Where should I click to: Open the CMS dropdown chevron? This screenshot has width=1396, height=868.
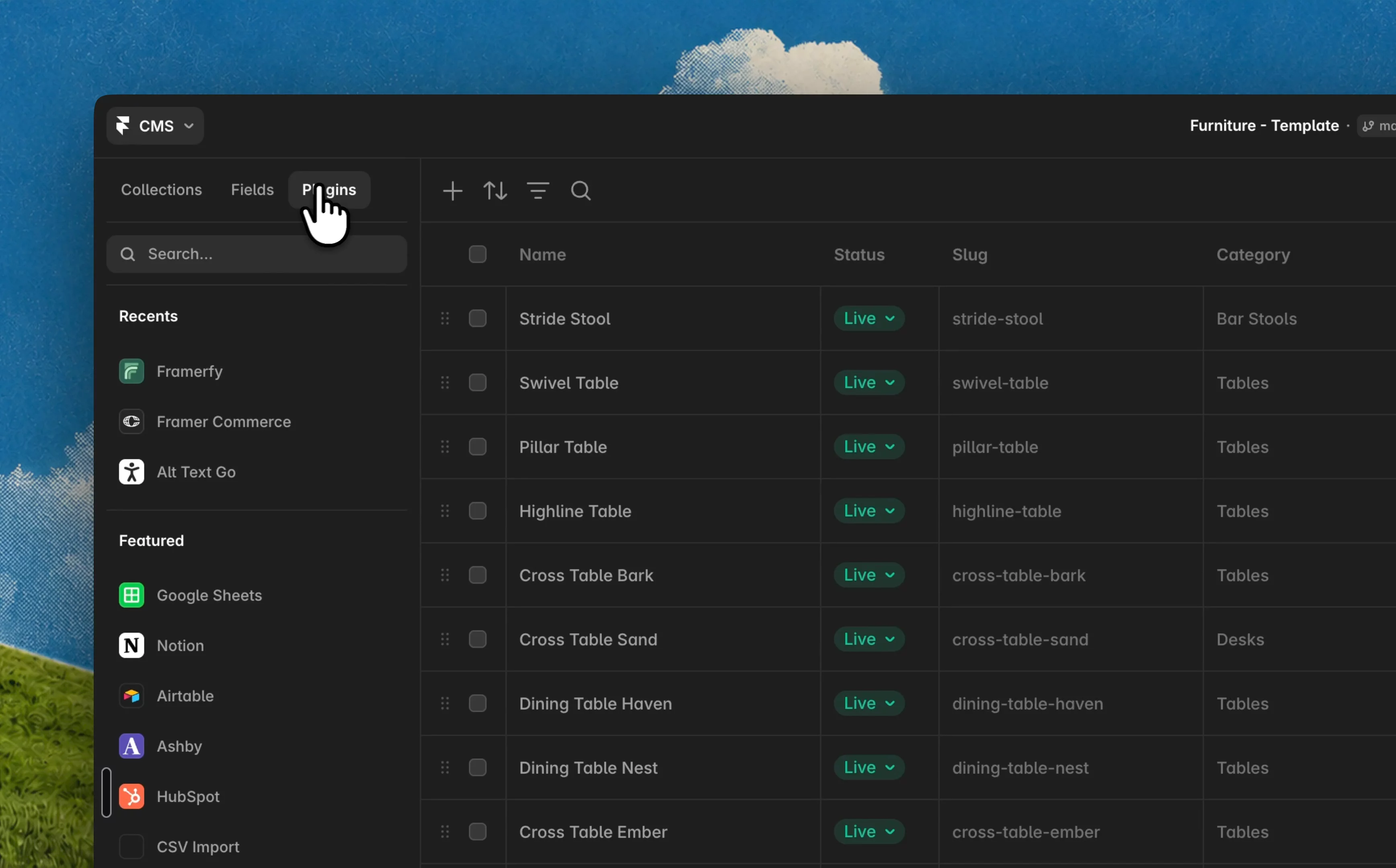tap(189, 126)
